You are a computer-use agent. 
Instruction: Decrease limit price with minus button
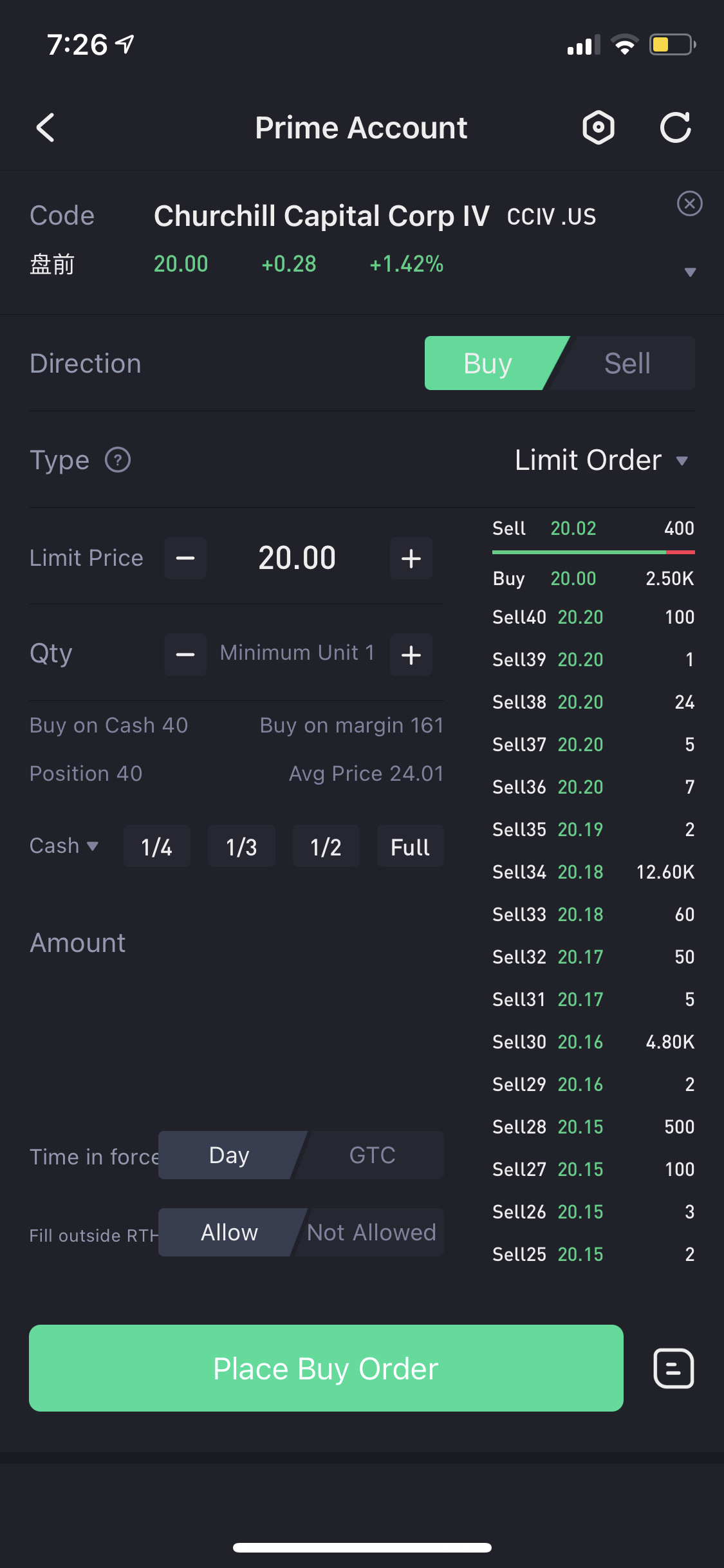[185, 558]
